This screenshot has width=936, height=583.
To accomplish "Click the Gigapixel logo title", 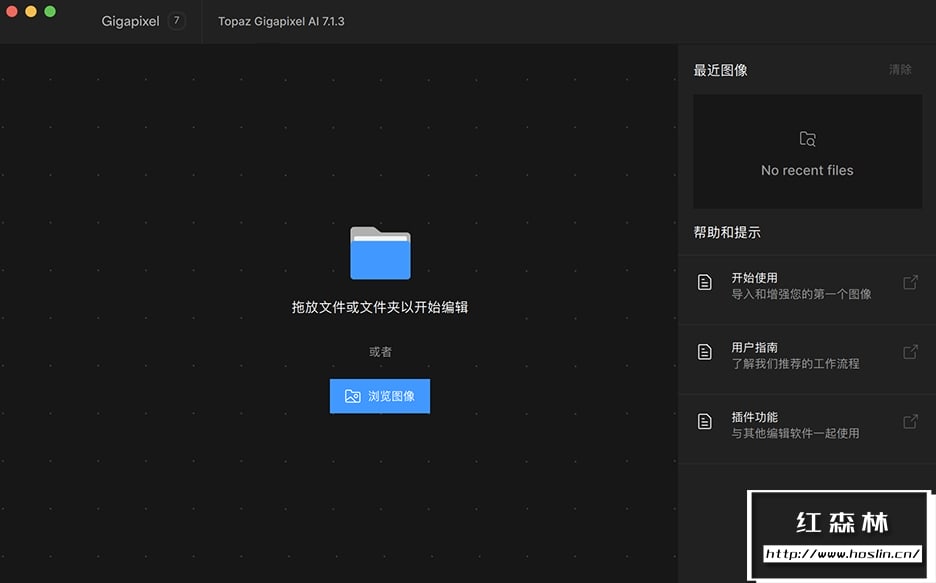I will [x=130, y=21].
